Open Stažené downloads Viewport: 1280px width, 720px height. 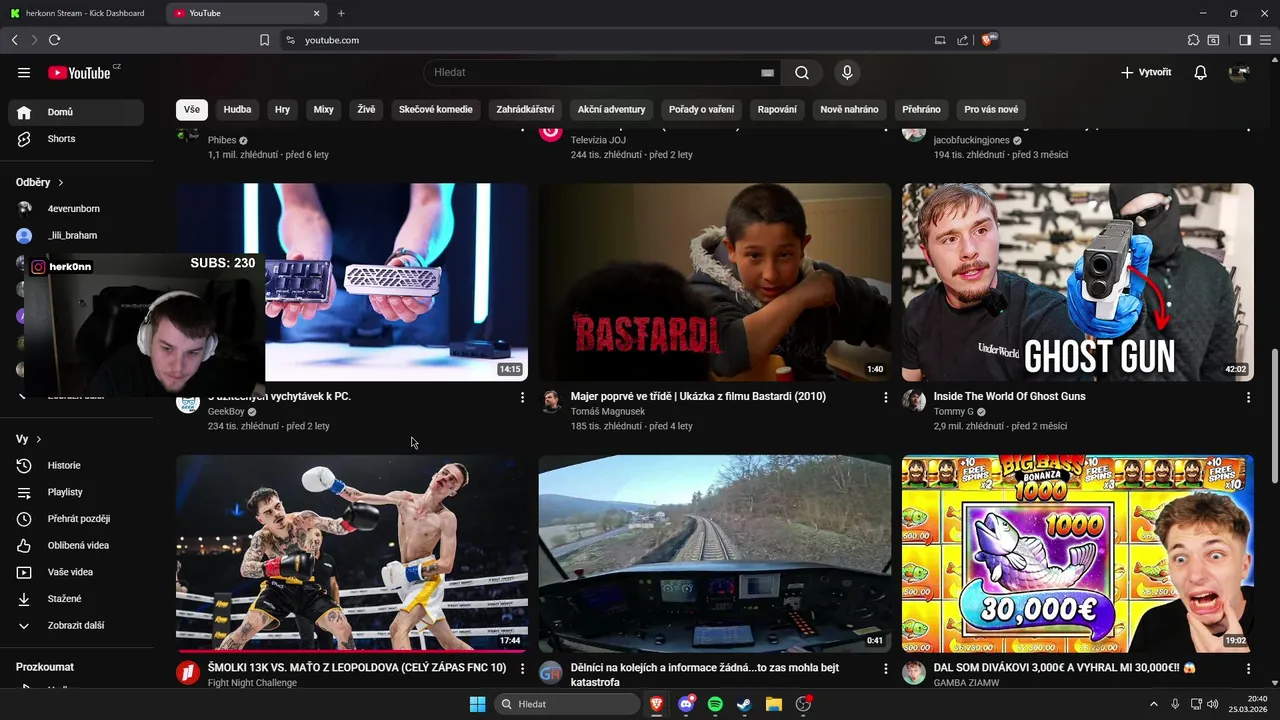pyautogui.click(x=76, y=599)
